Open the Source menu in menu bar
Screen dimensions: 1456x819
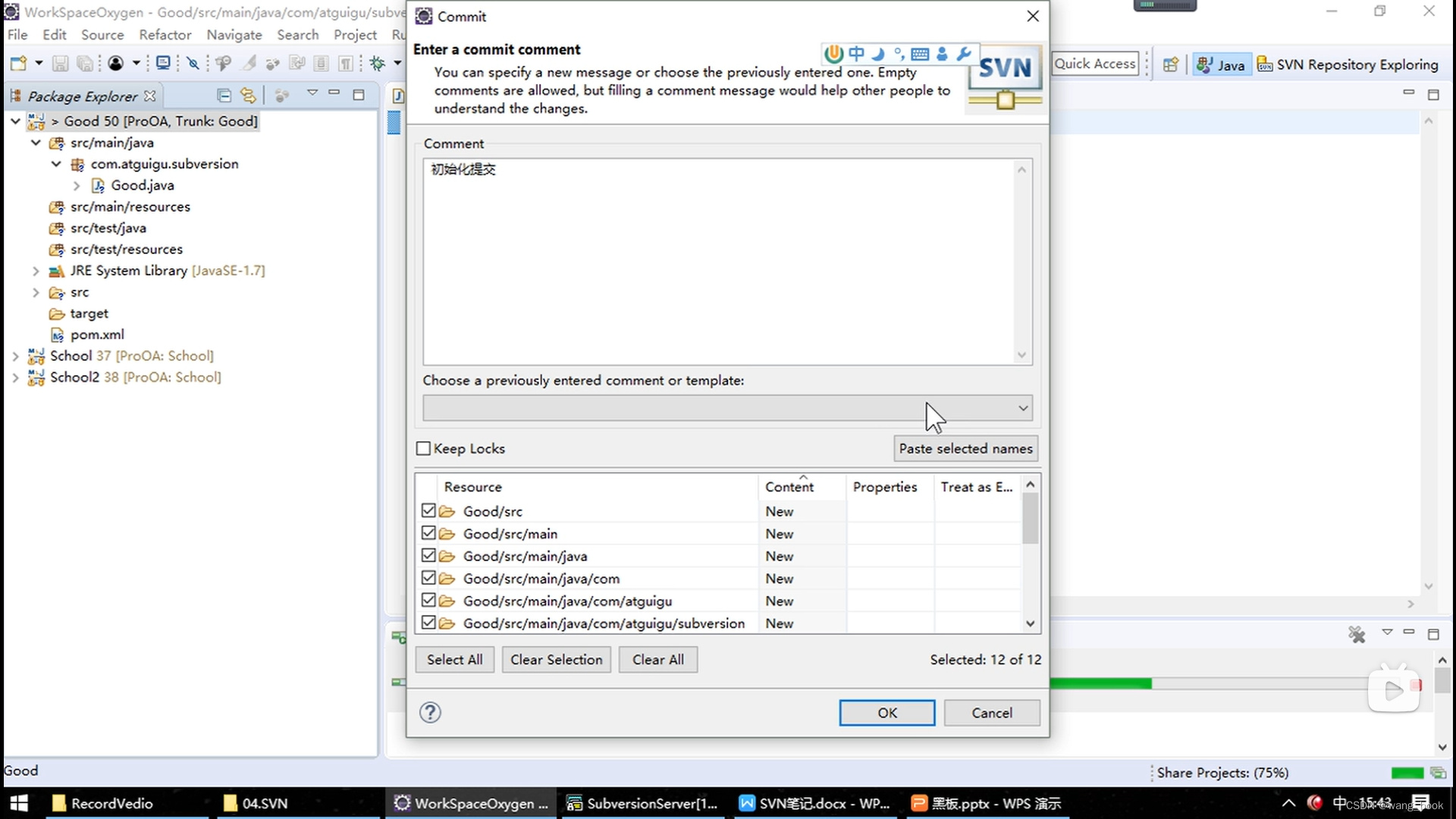click(x=102, y=35)
